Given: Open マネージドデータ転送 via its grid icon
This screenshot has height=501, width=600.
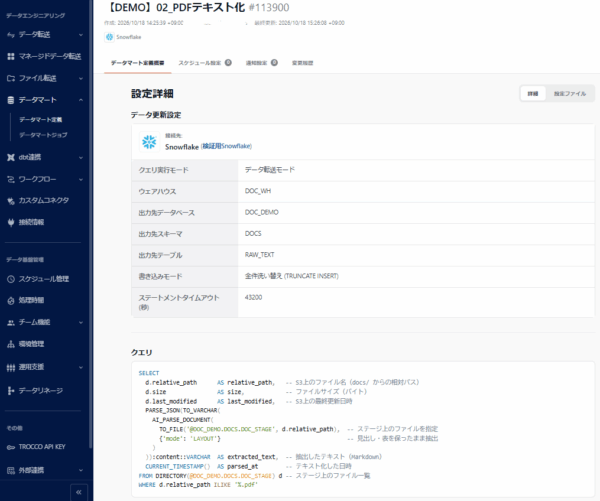Looking at the screenshot, I should coord(11,57).
